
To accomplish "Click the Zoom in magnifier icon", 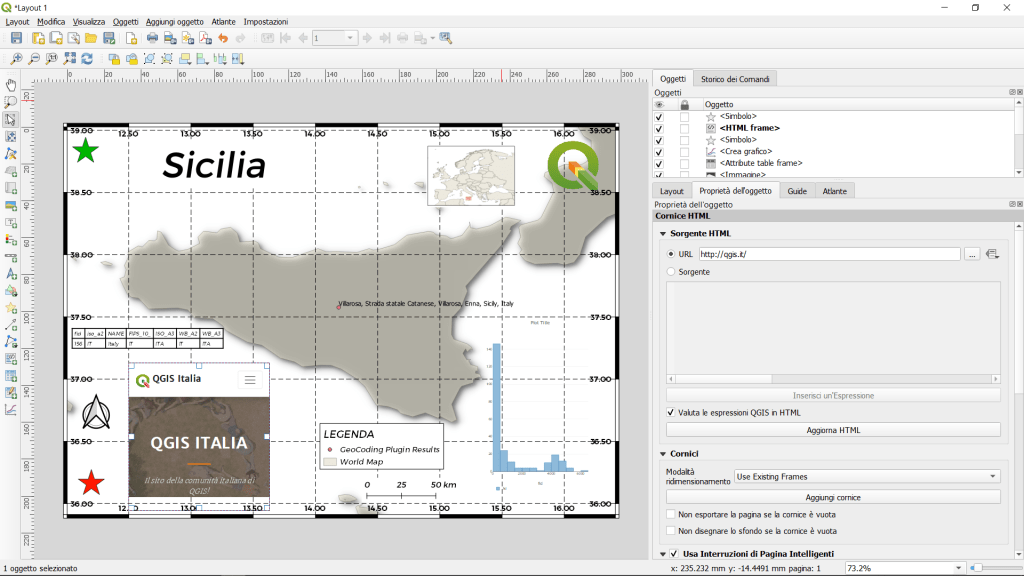I will pos(17,59).
